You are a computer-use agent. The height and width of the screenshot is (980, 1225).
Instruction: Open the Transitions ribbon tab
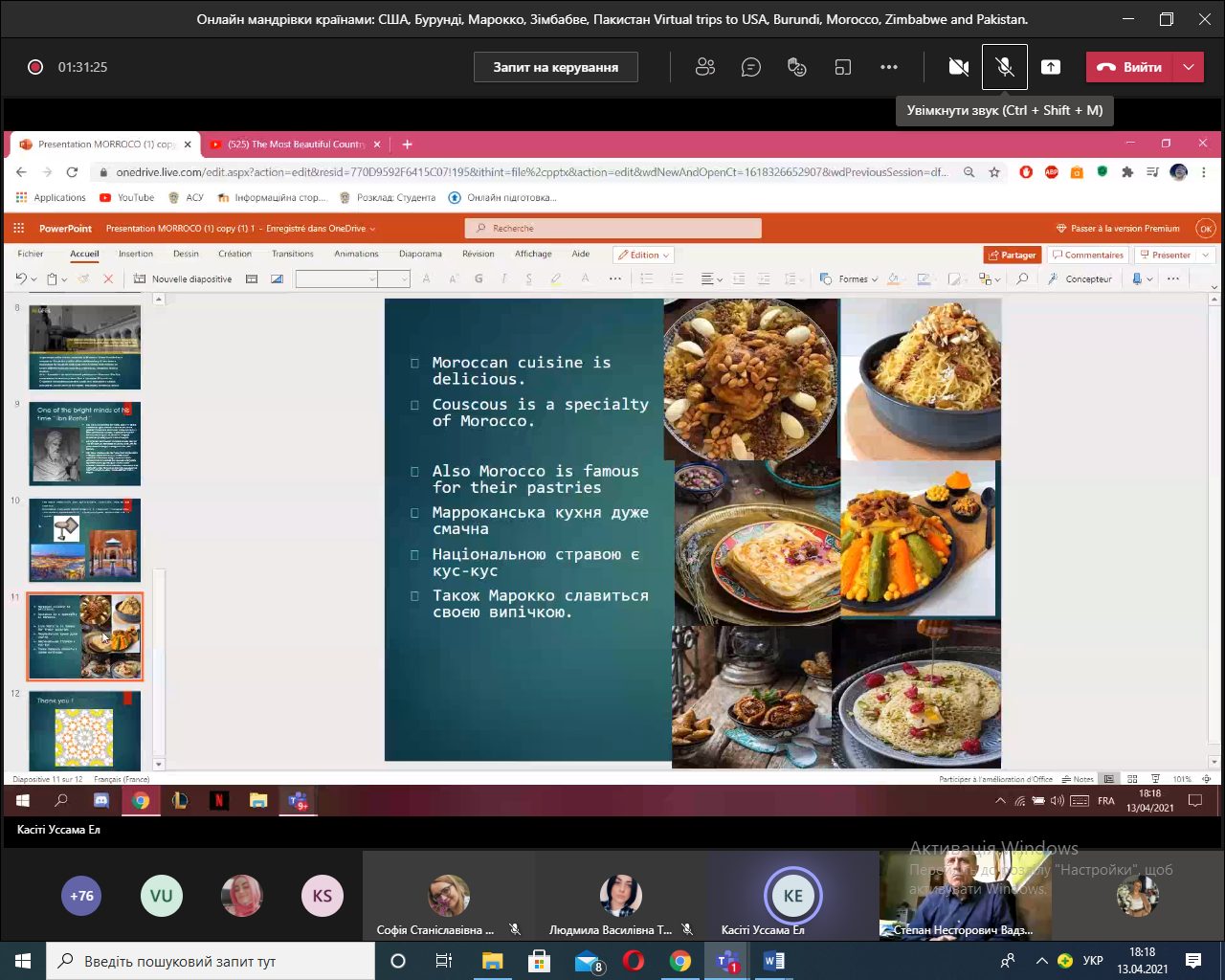(x=292, y=254)
